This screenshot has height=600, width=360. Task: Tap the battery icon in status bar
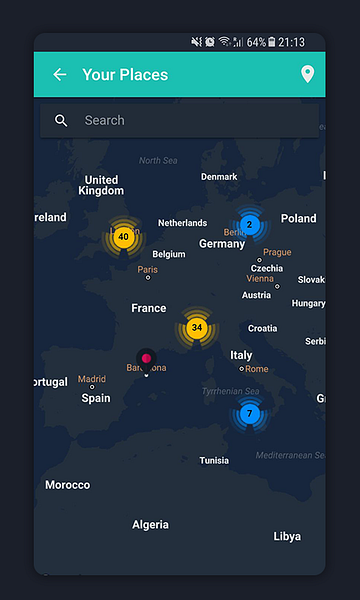click(x=272, y=42)
